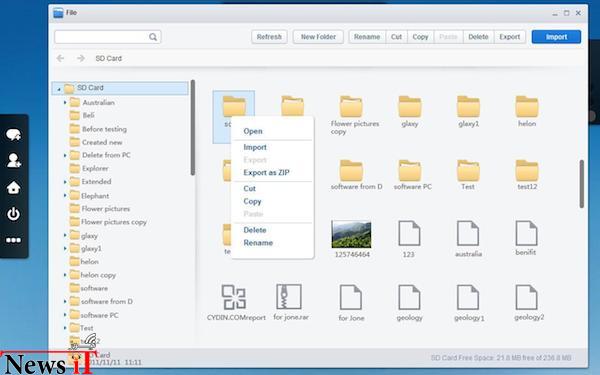Expand the Elephant tree folder

(x=65, y=196)
